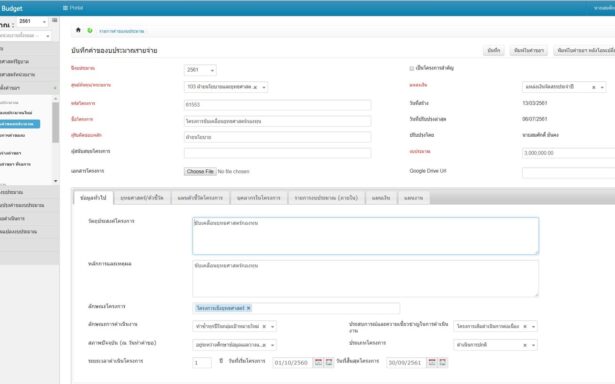Click the middle print button near the top right
The height and width of the screenshot is (384, 615).
click(529, 51)
